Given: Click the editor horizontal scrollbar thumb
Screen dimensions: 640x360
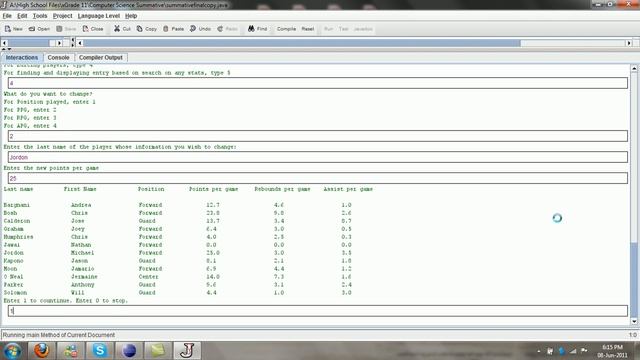Looking at the screenshot, I should tap(302, 43).
